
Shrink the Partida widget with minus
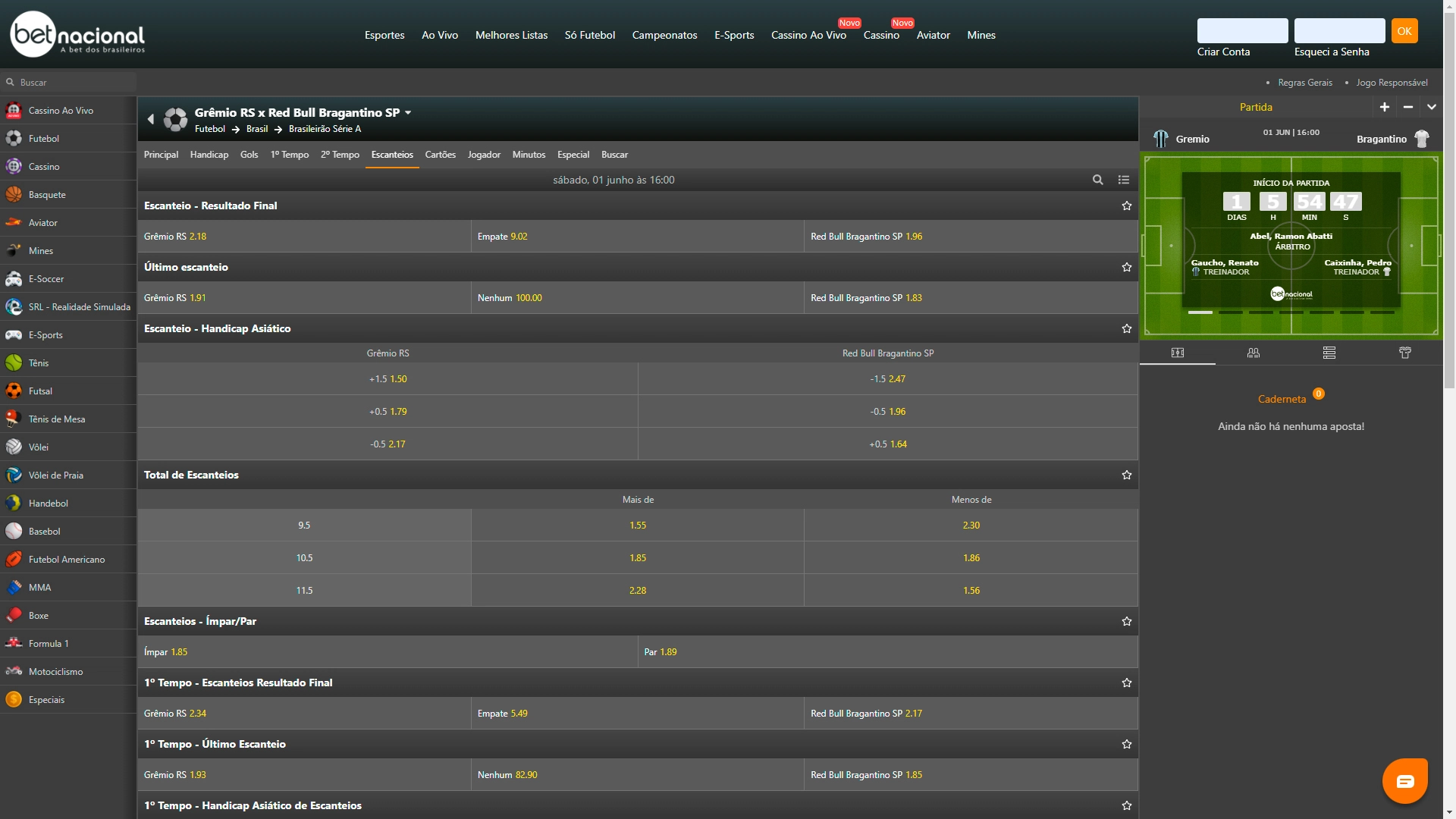pos(1408,107)
